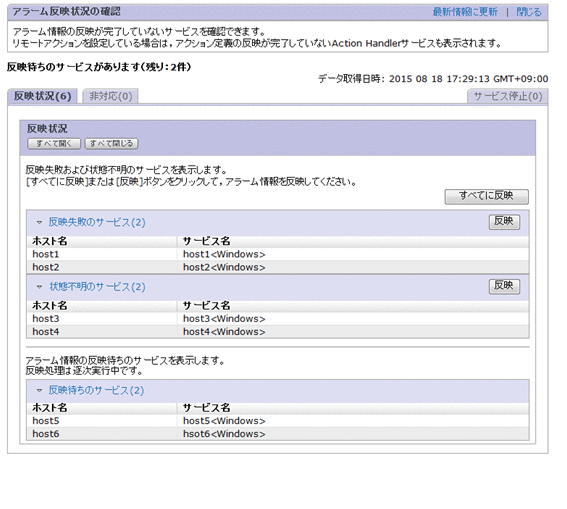Select the host1 host name cell
This screenshot has width=567, height=509.
pos(102,254)
